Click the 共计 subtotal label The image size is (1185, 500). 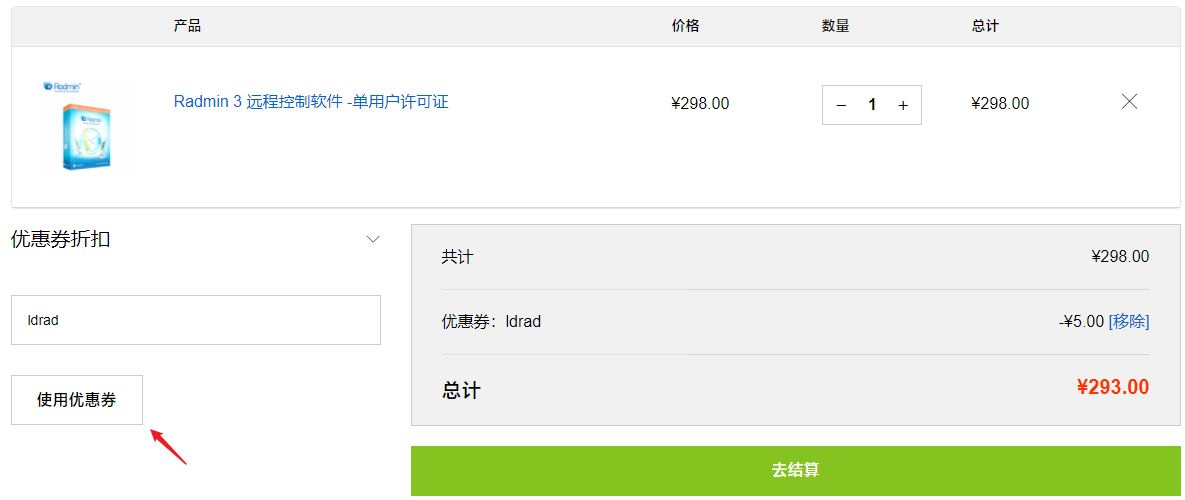pos(457,257)
